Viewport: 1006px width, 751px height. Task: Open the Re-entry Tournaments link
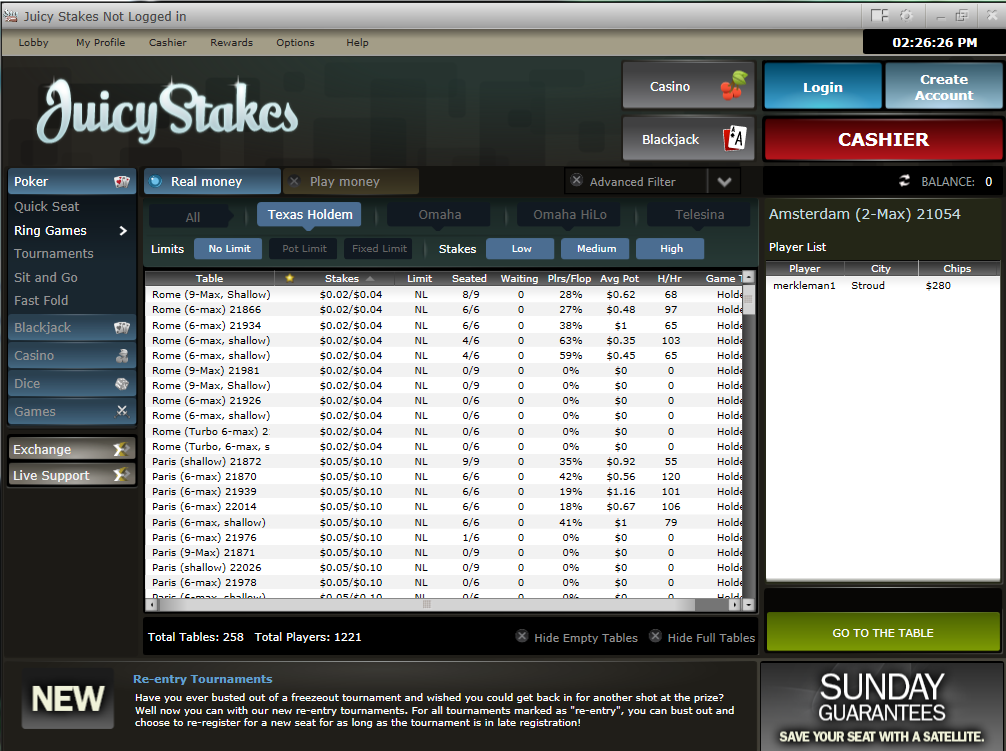pos(203,679)
